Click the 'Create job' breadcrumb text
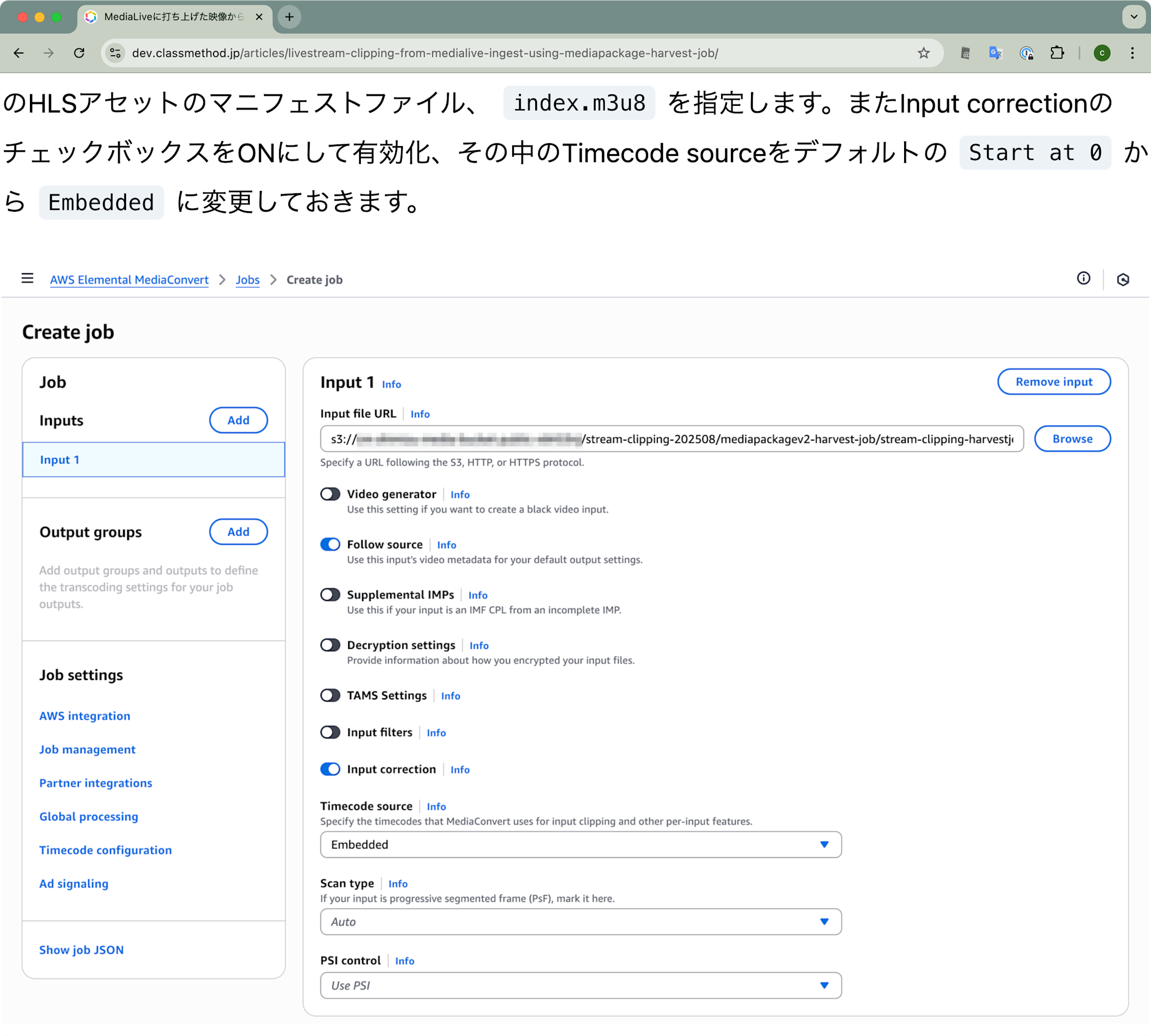This screenshot has height=1036, width=1151. coord(314,280)
